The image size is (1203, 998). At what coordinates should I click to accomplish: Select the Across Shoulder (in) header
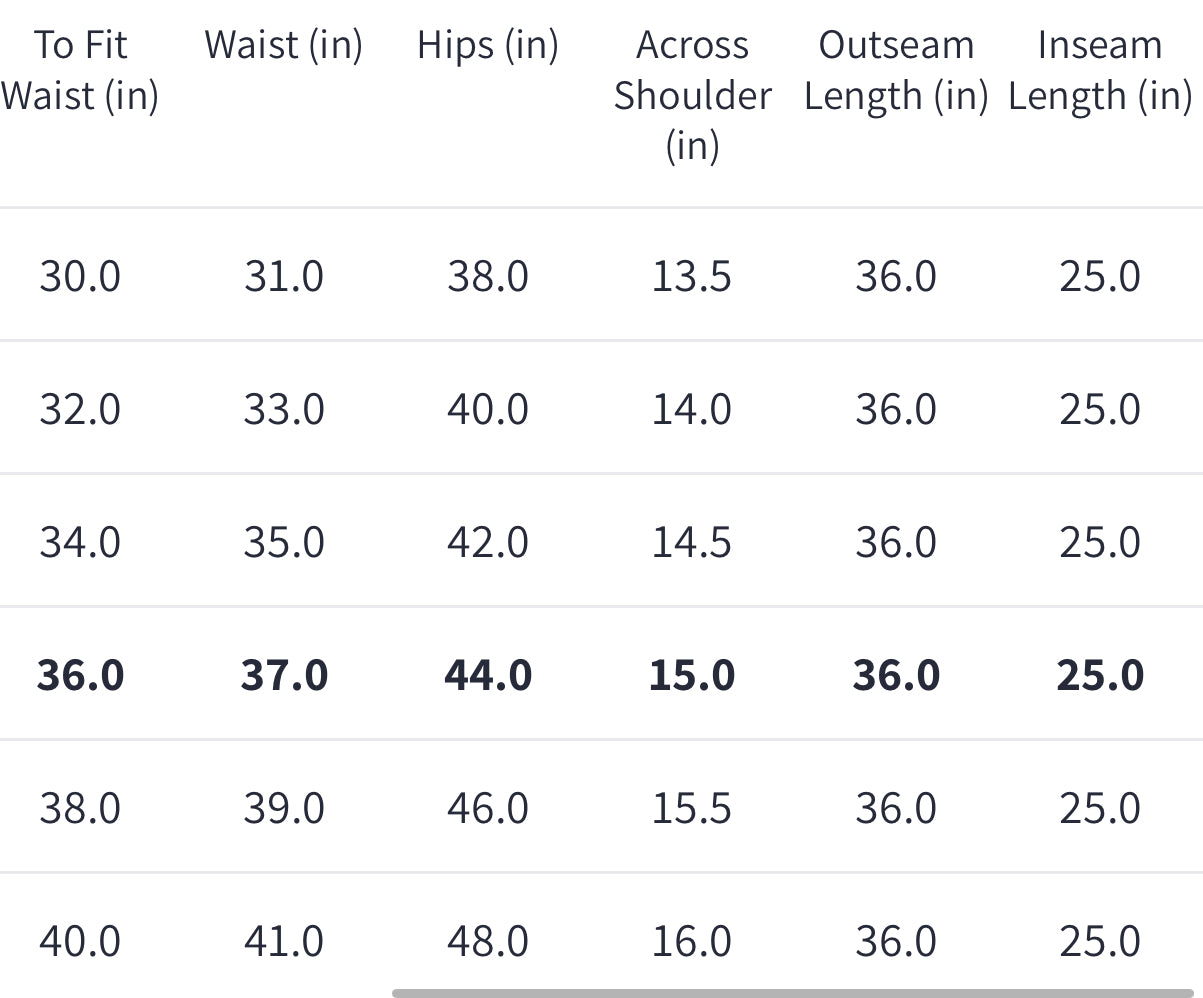pyautogui.click(x=692, y=95)
